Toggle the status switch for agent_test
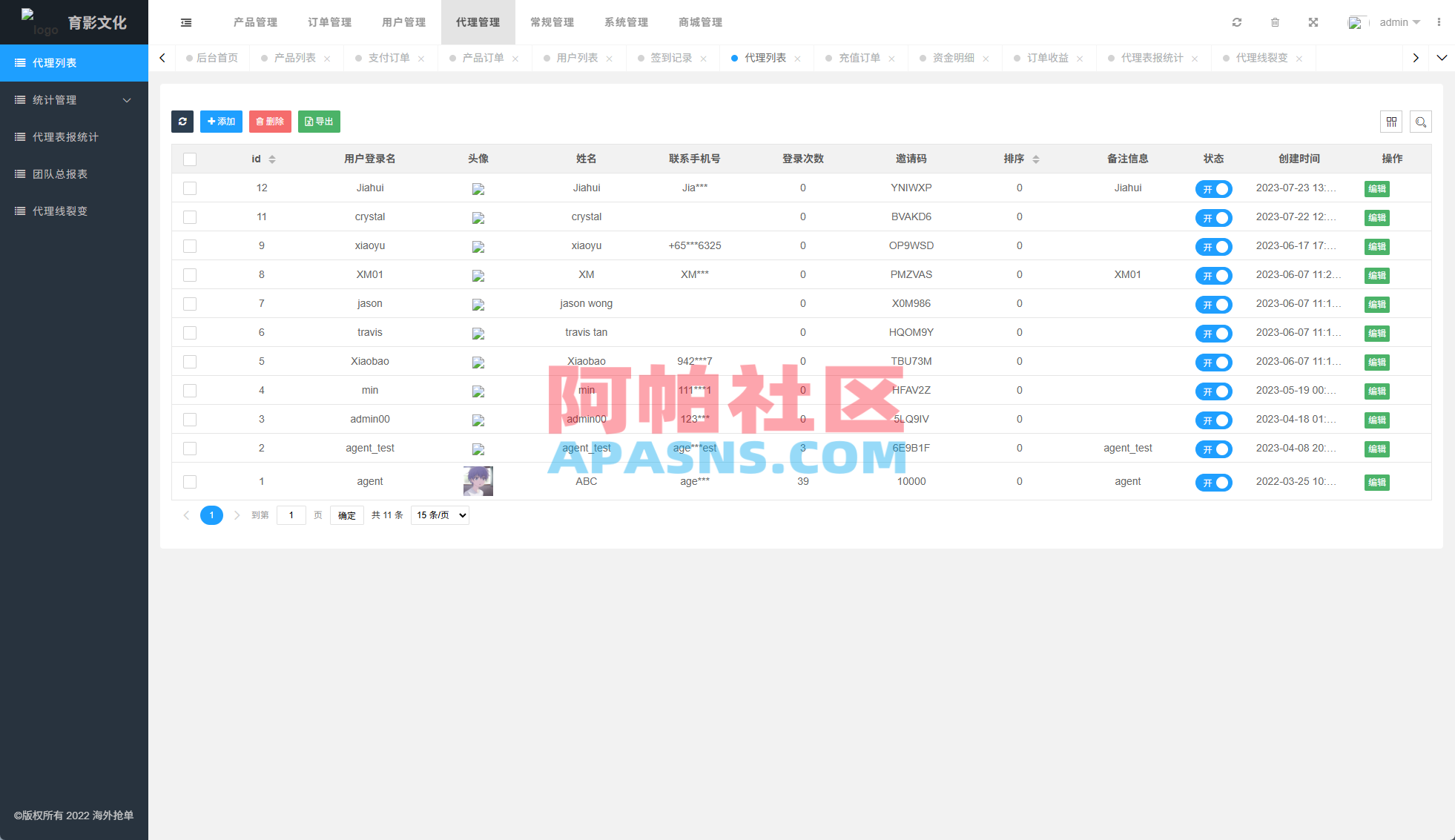Viewport: 1455px width, 840px height. coord(1213,449)
